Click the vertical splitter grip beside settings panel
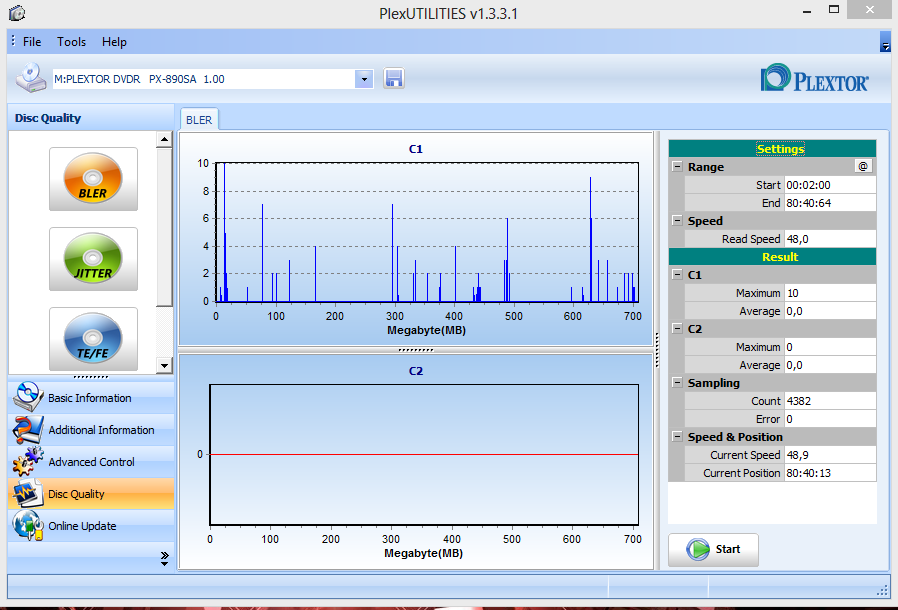898x610 pixels. point(656,350)
